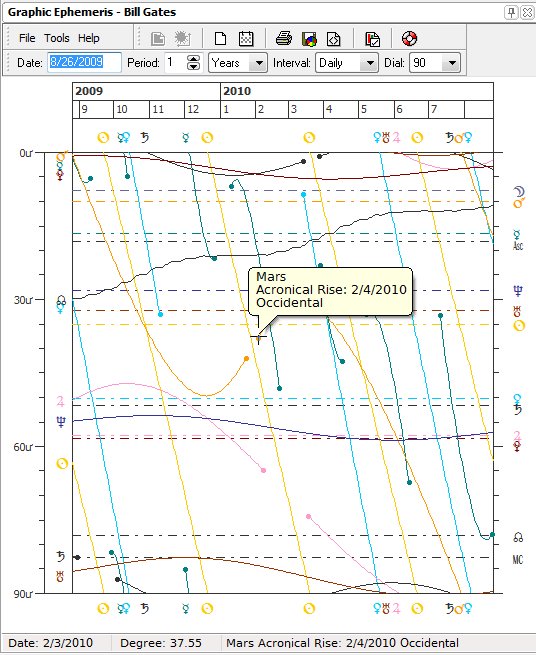
Task: Open the Tools menu
Action: (x=57, y=38)
